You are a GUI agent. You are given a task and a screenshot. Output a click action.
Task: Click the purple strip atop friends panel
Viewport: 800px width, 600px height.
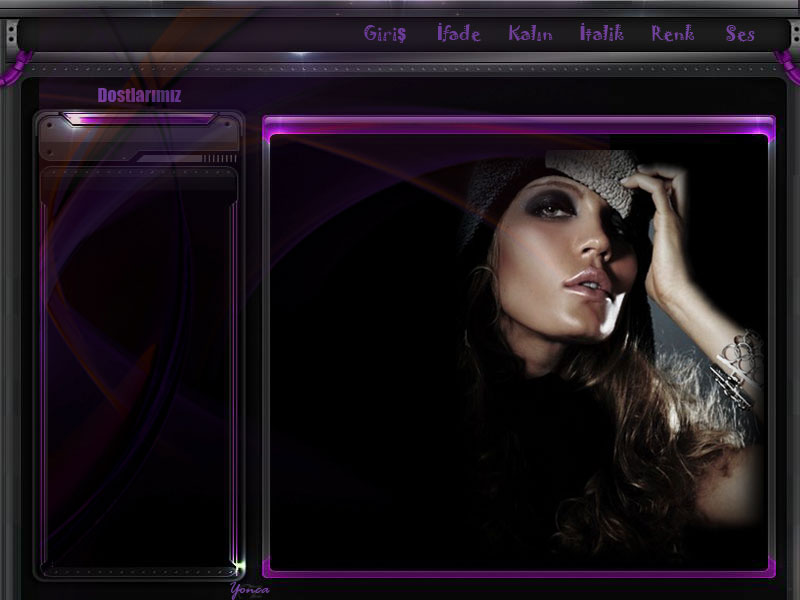[x=138, y=119]
